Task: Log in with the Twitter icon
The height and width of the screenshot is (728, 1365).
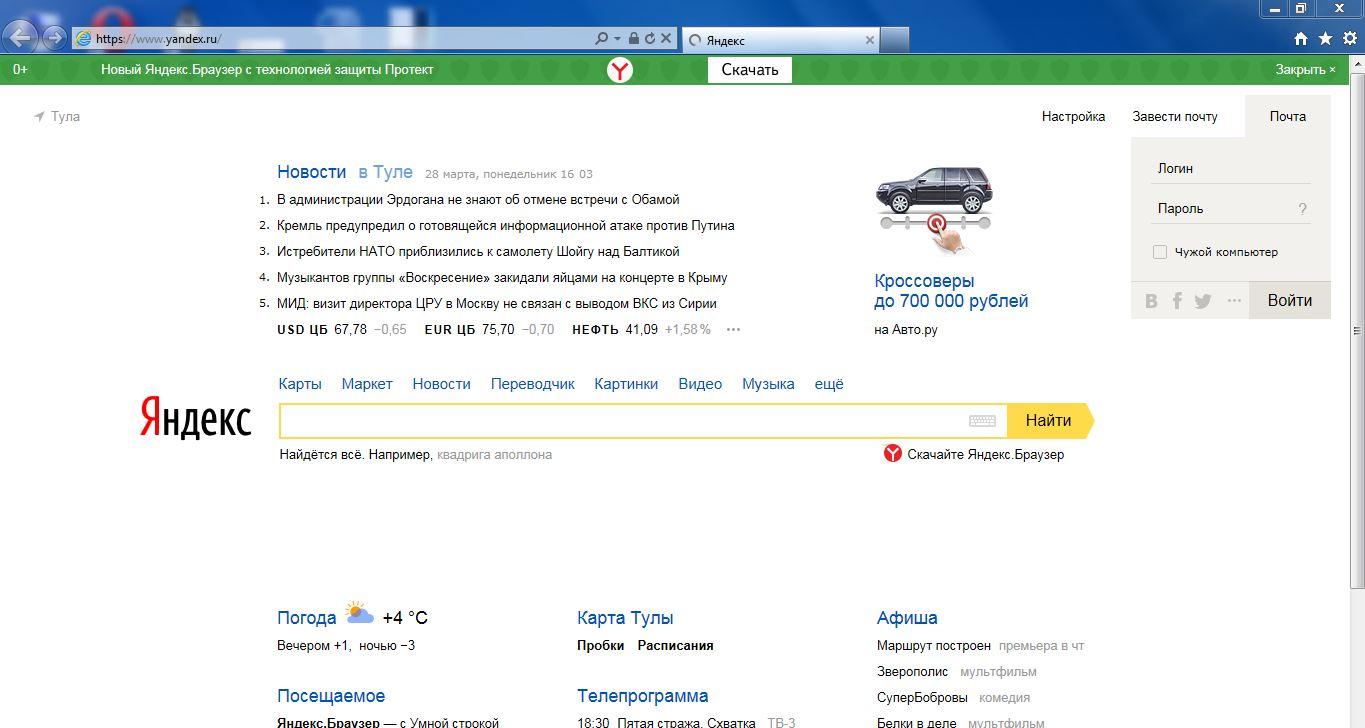Action: coord(1203,301)
